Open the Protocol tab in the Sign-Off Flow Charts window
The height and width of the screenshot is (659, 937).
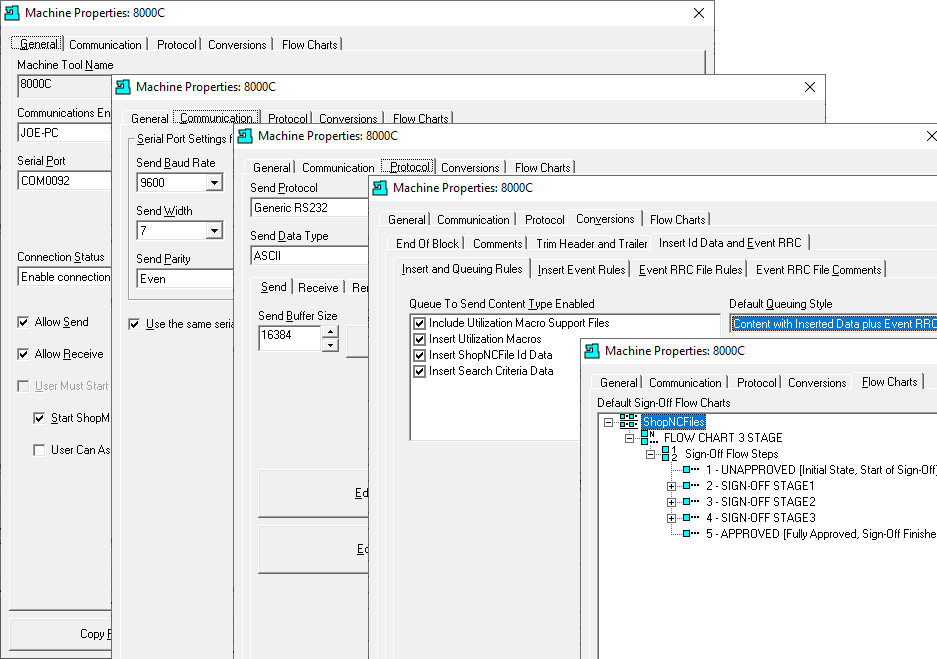[757, 382]
